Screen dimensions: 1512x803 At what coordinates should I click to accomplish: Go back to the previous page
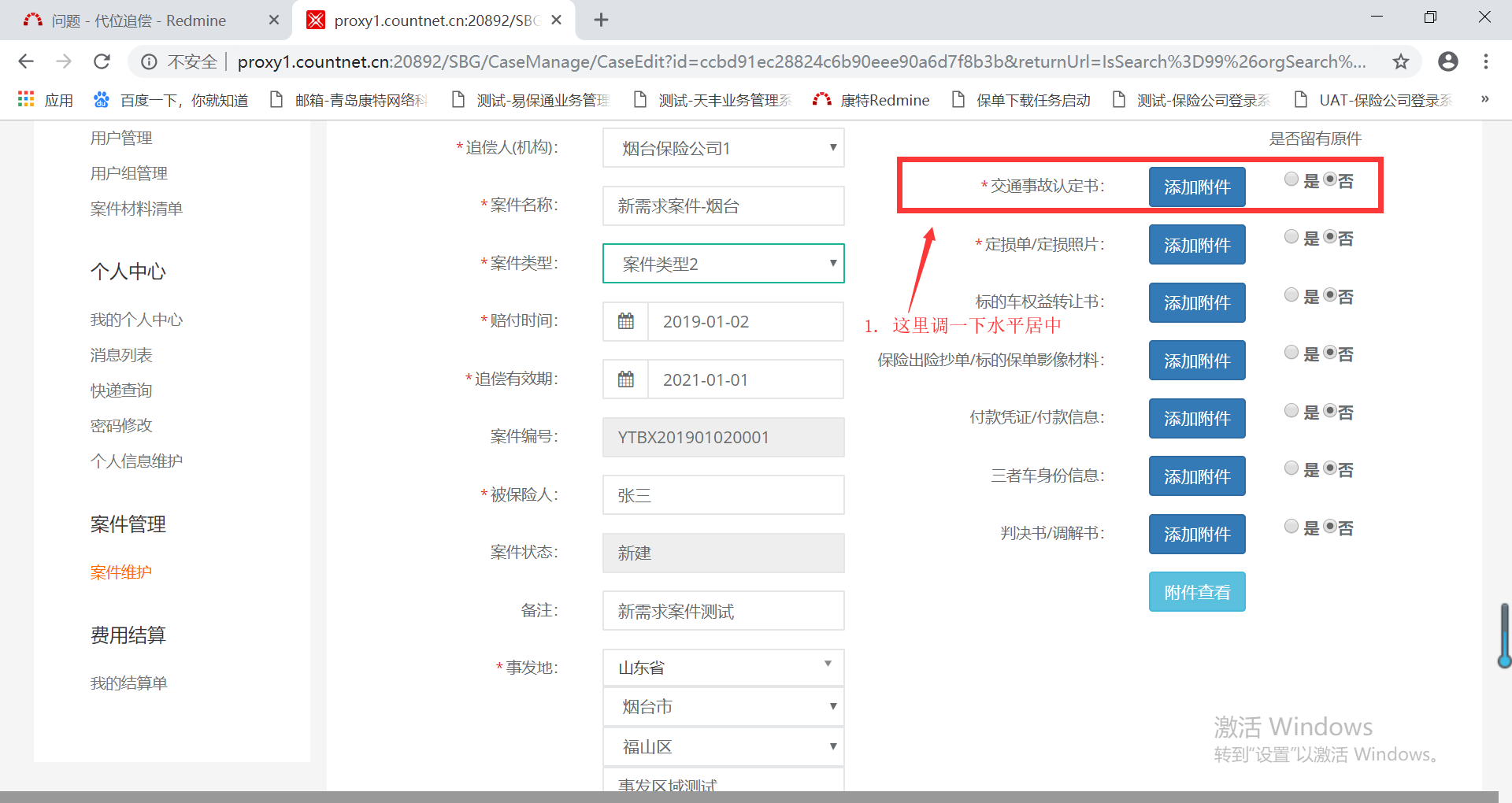[26, 61]
